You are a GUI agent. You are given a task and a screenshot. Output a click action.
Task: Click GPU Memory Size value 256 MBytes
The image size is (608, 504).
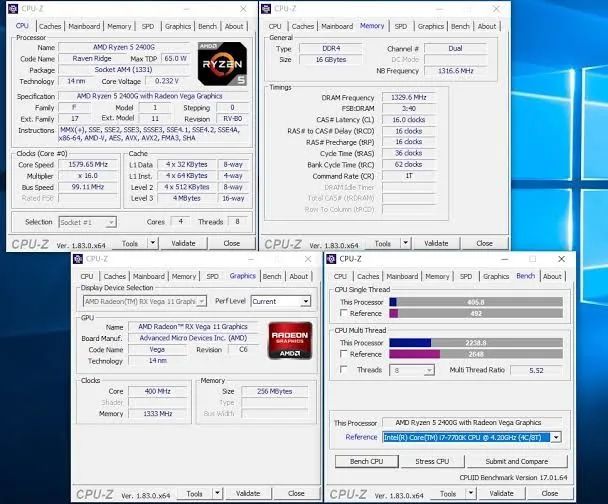(275, 391)
